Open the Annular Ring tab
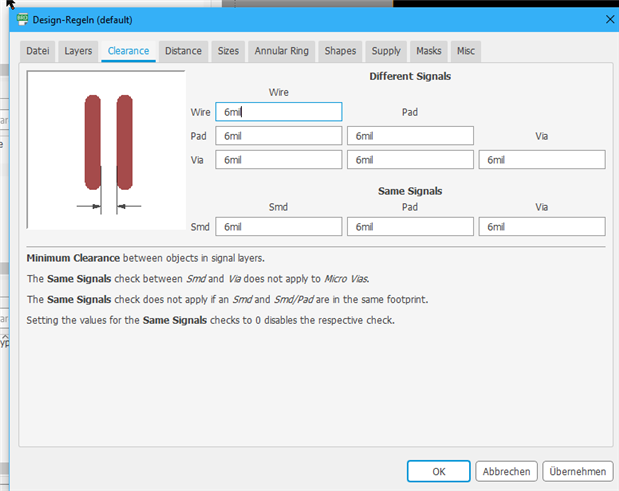The image size is (619, 491). [x=282, y=51]
